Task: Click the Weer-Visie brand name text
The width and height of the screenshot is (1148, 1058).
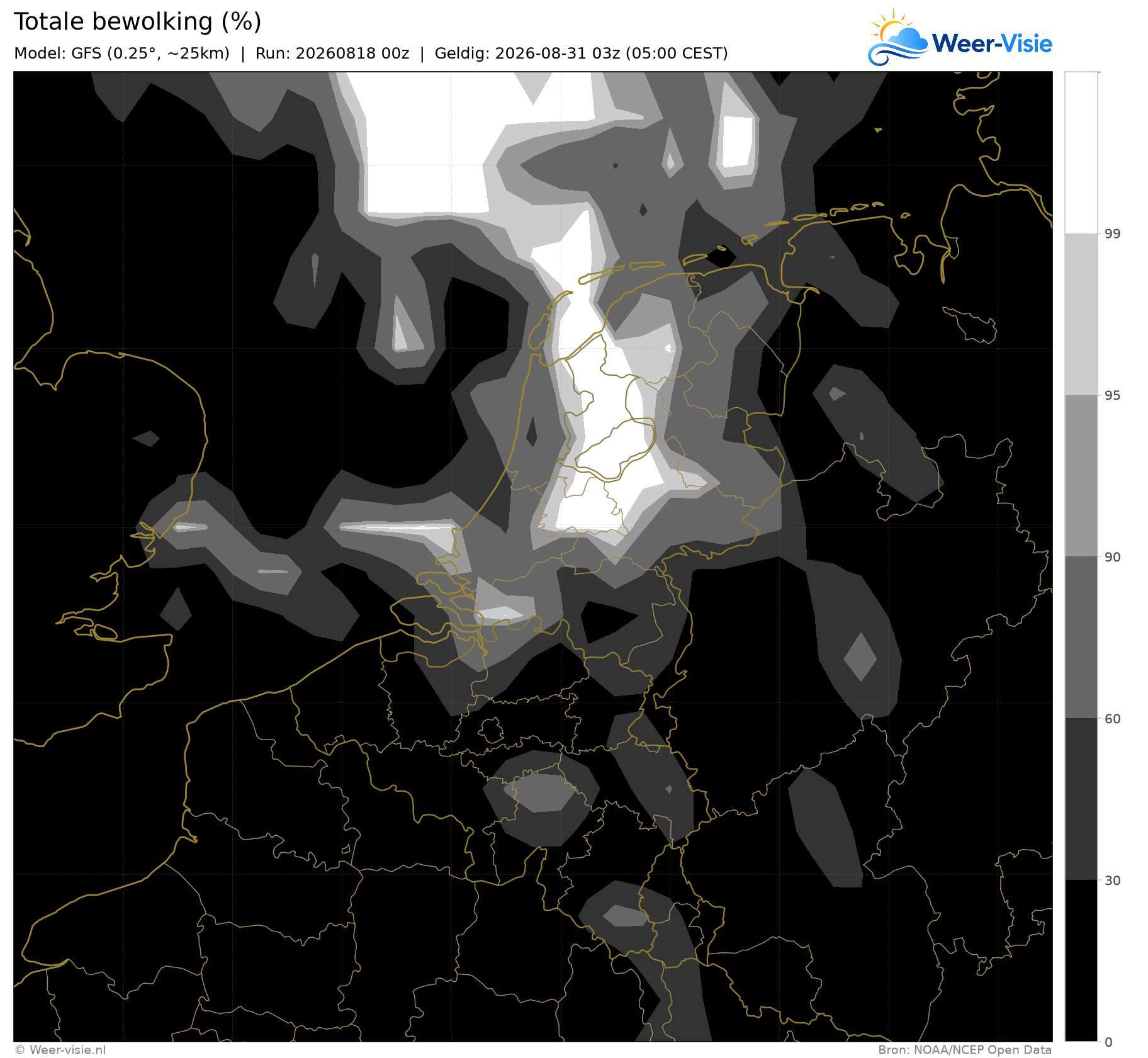Action: 992,43
